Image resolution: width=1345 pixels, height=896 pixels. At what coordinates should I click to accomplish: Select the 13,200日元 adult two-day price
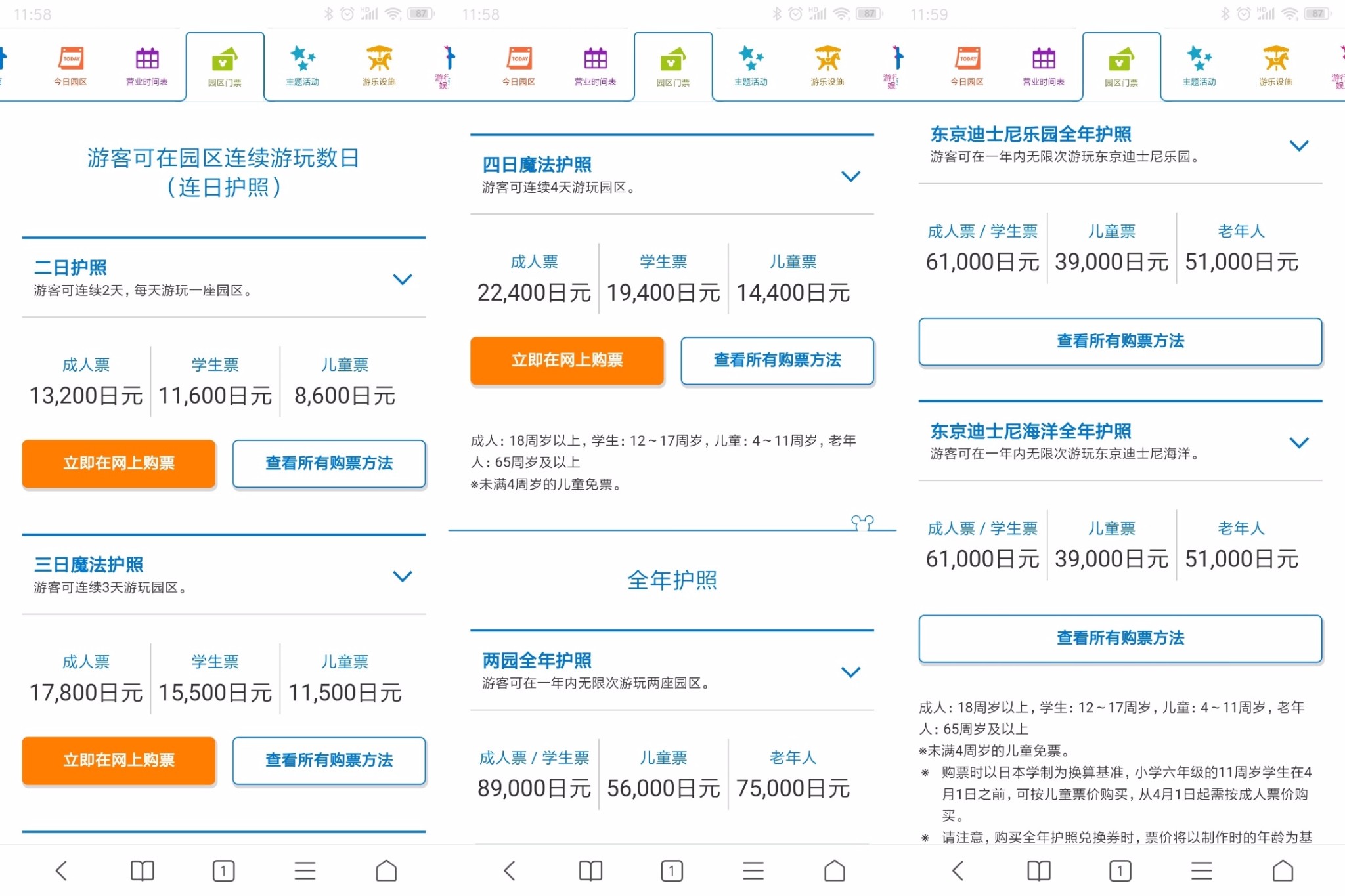point(86,396)
